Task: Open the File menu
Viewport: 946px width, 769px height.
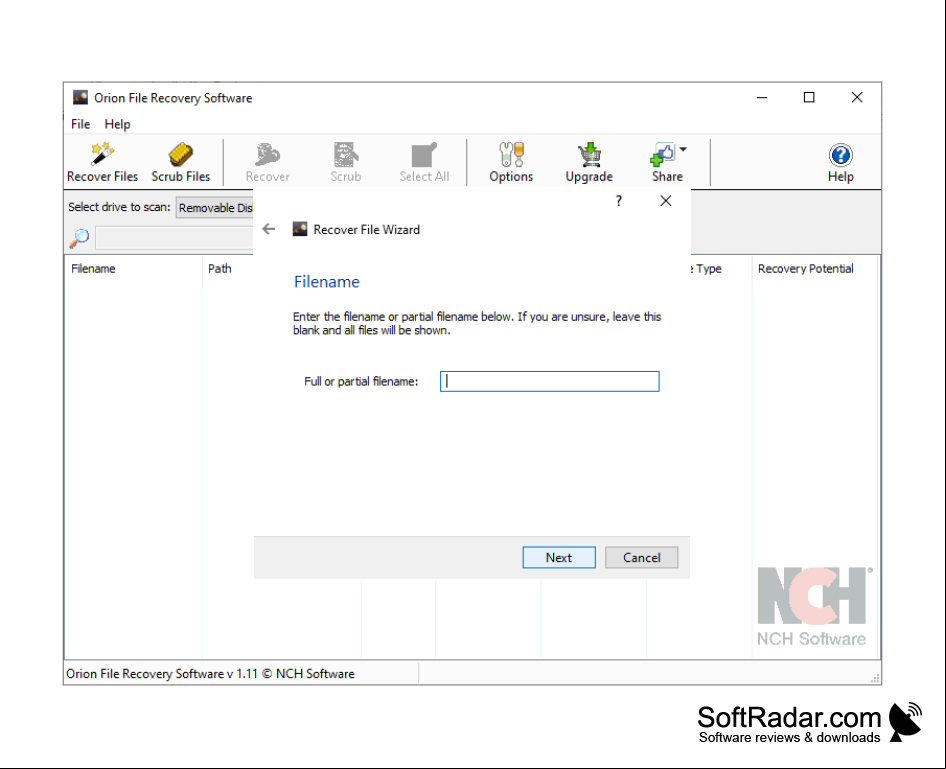Action: 80,124
